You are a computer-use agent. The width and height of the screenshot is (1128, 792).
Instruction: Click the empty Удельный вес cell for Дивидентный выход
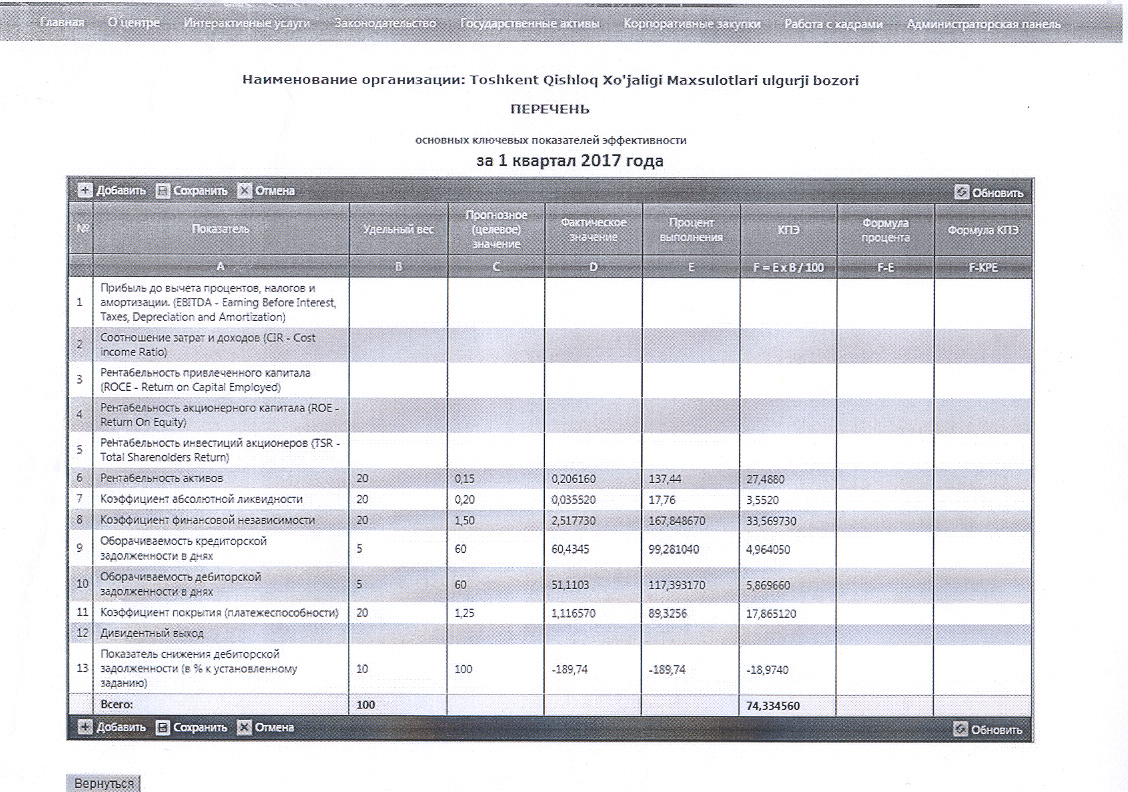(398, 633)
